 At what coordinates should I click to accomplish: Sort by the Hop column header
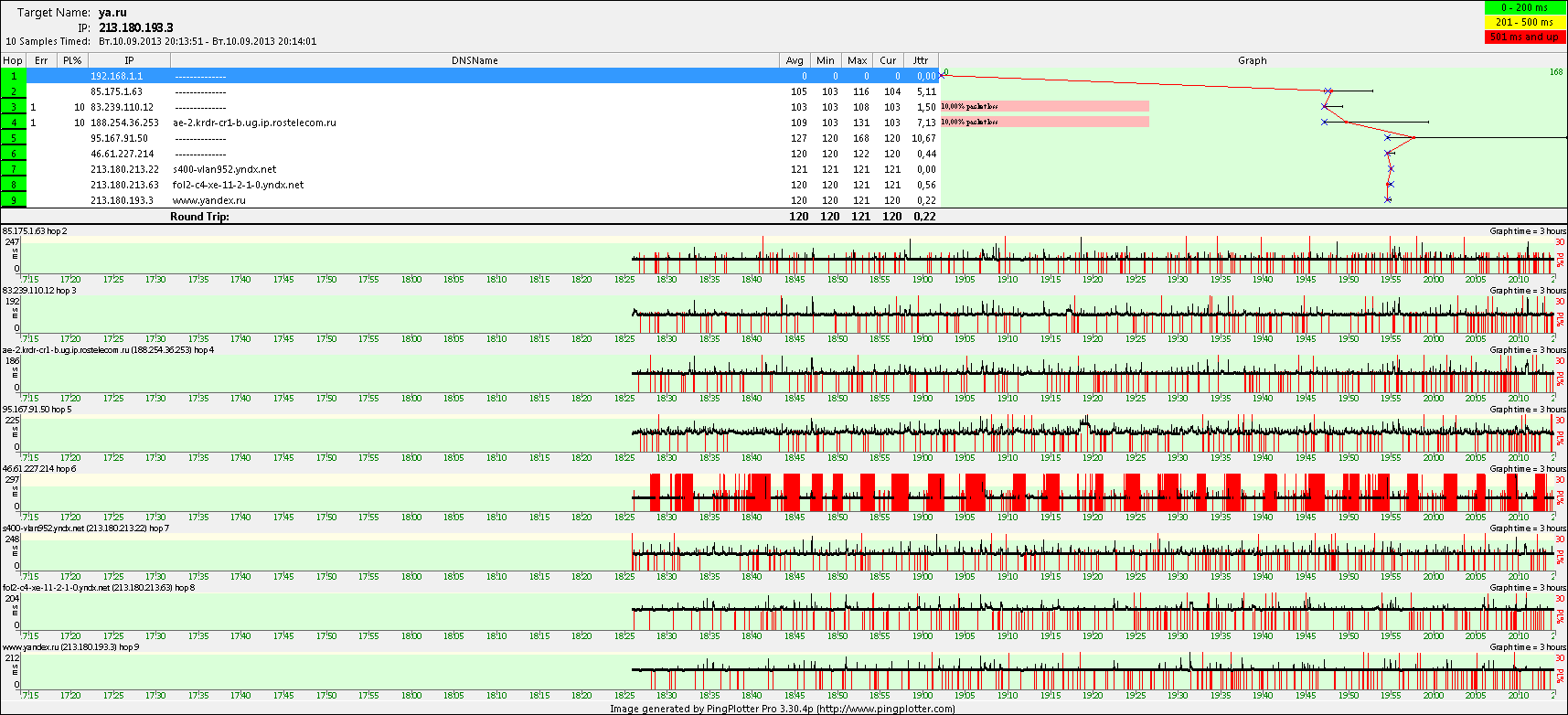click(13, 60)
